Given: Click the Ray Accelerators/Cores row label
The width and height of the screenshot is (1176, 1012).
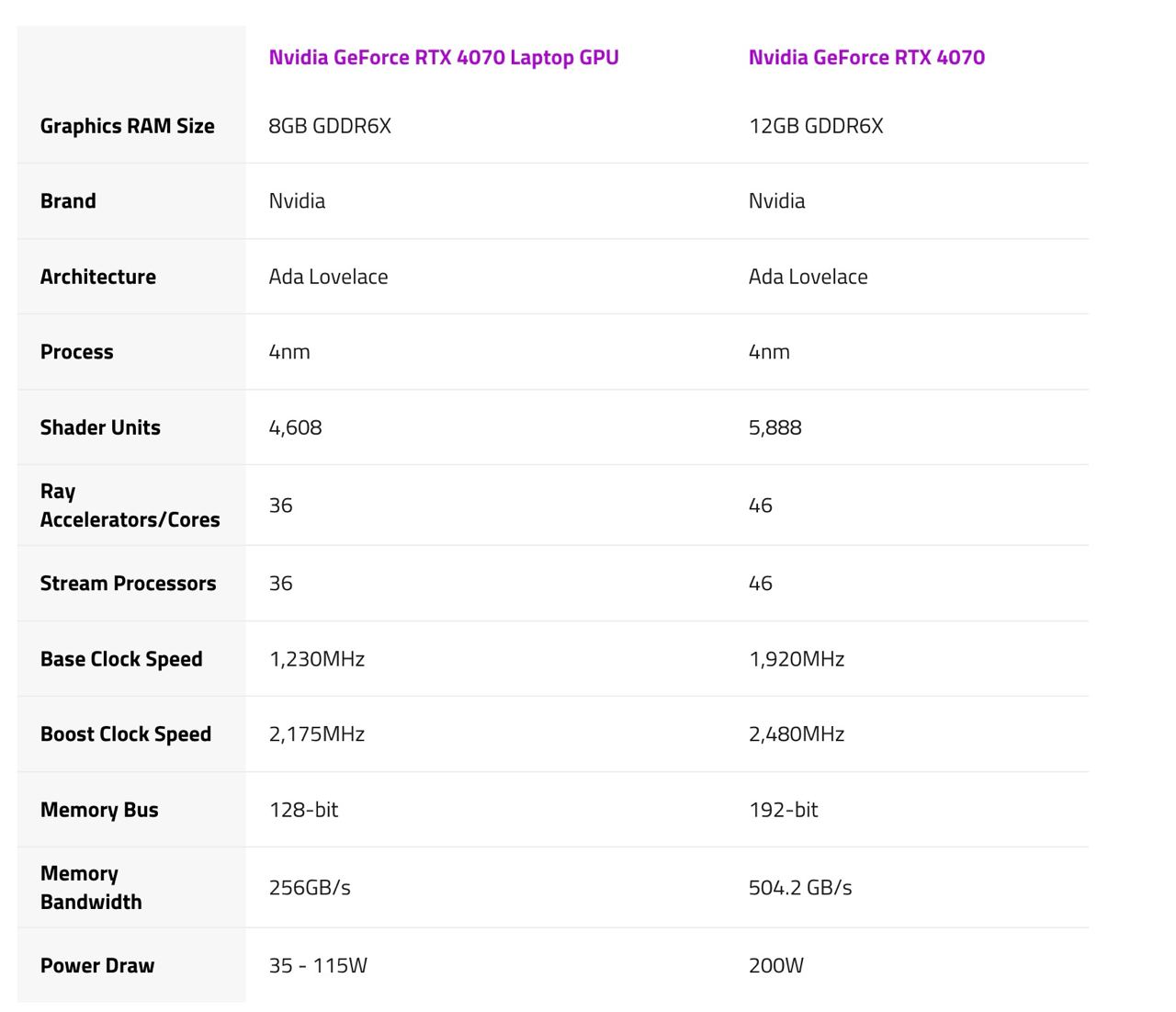Looking at the screenshot, I should coord(130,506).
